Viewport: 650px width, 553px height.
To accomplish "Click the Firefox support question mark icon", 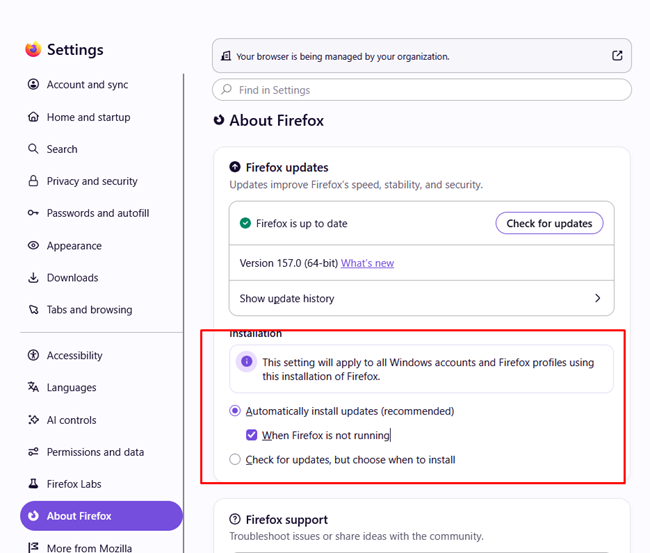I will [235, 519].
